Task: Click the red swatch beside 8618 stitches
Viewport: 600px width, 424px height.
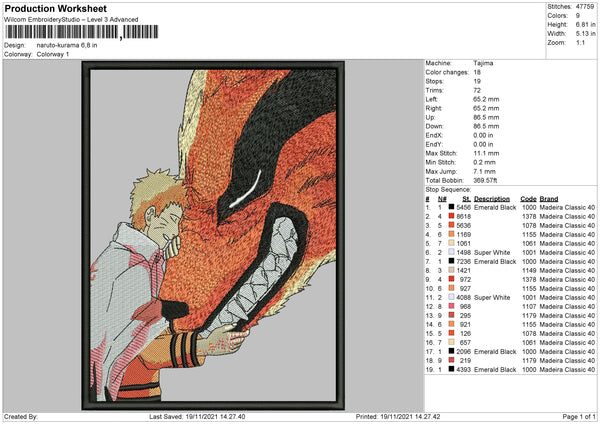Action: click(x=452, y=216)
